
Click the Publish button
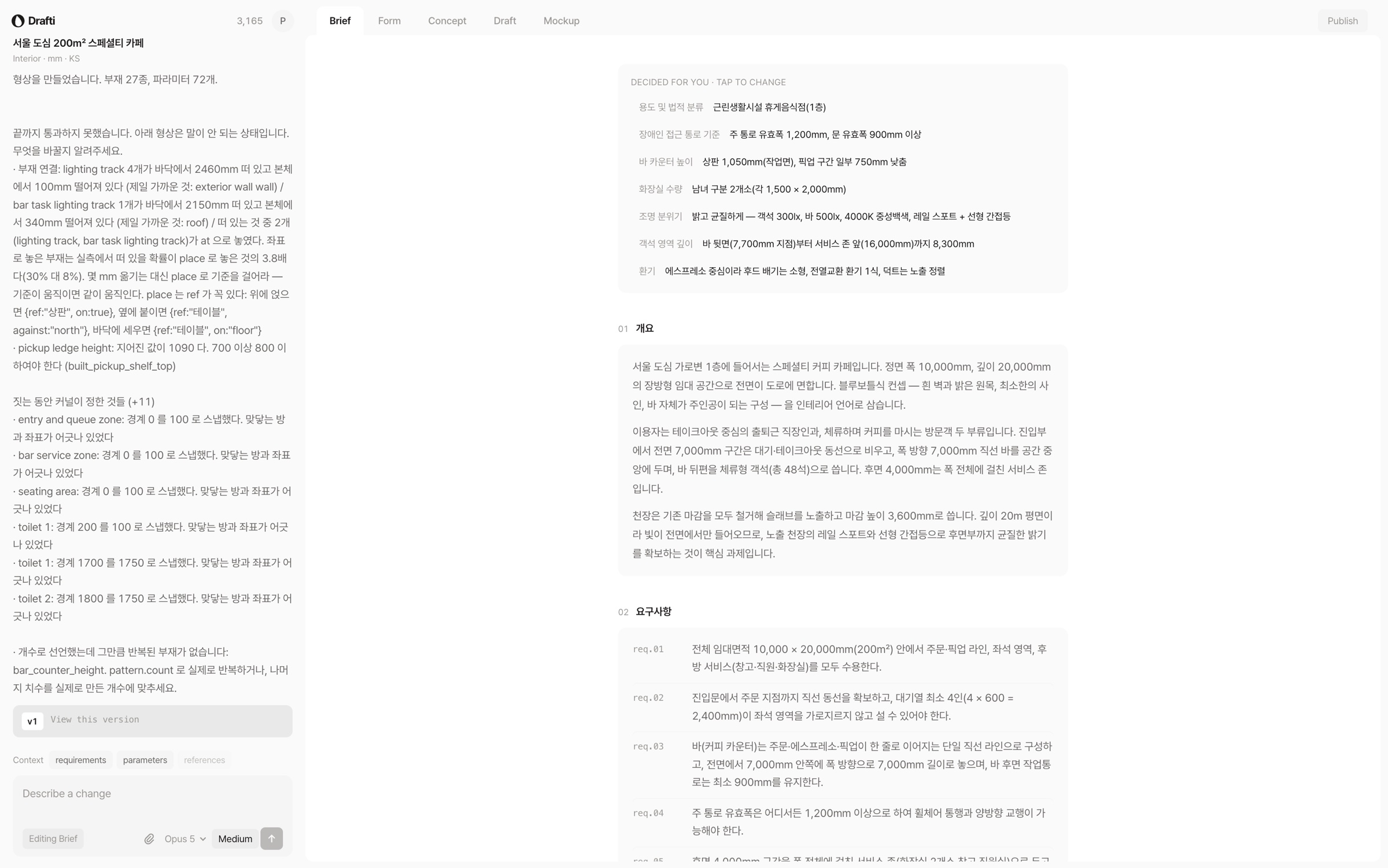[1342, 21]
